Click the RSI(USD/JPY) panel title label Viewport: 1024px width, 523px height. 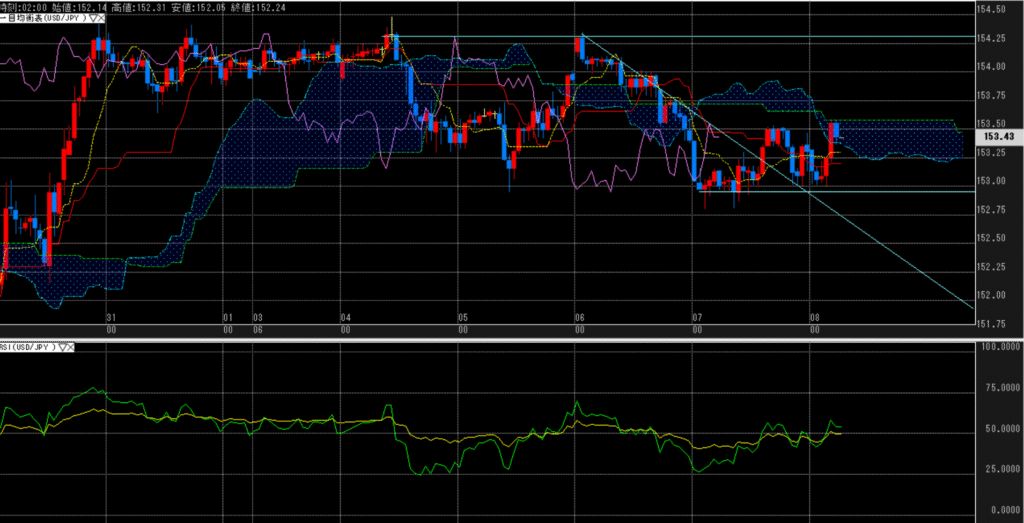pos(29,347)
